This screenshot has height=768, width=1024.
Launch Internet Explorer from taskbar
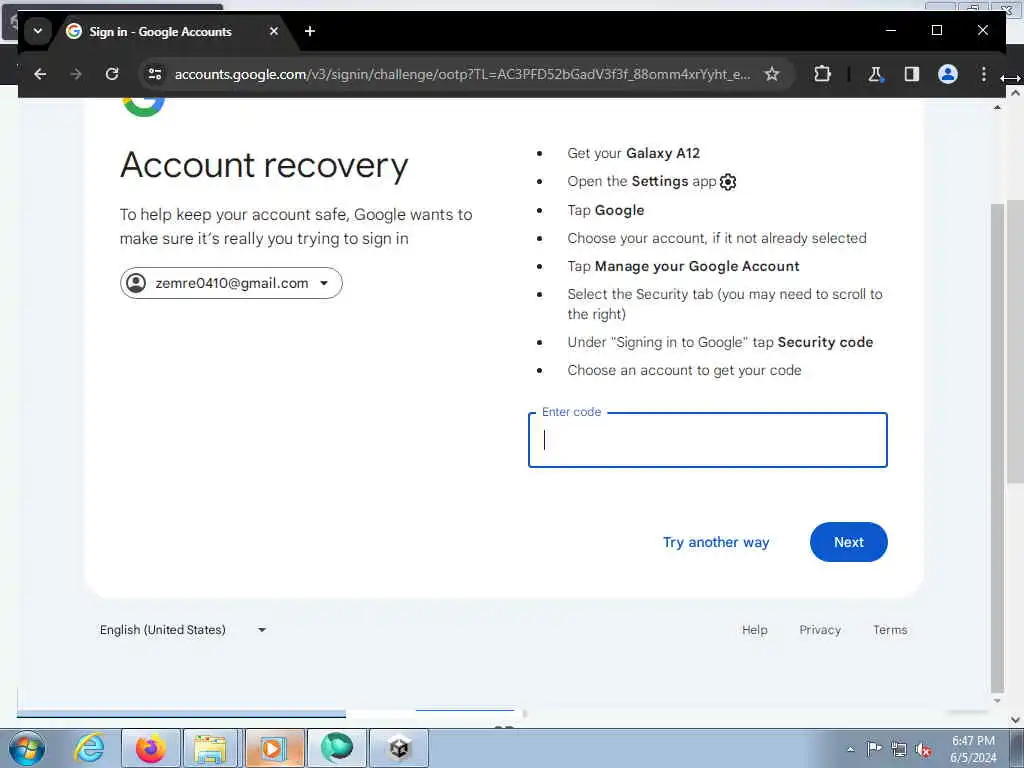89,748
